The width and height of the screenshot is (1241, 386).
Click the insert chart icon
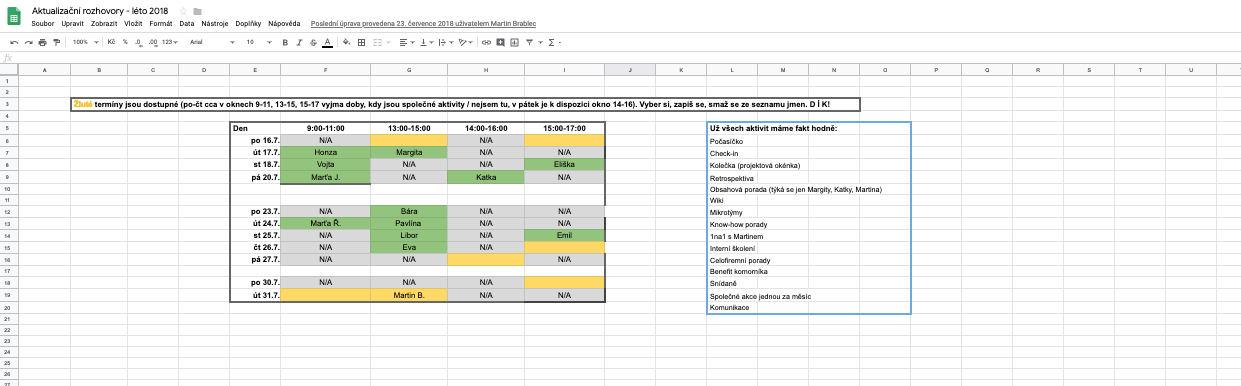coord(514,42)
